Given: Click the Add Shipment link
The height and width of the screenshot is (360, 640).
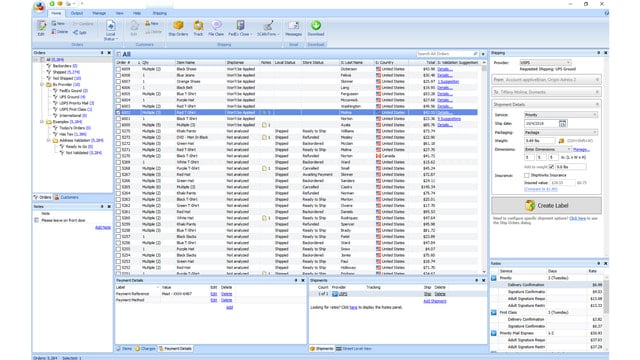Looking at the screenshot, I should click(435, 301).
